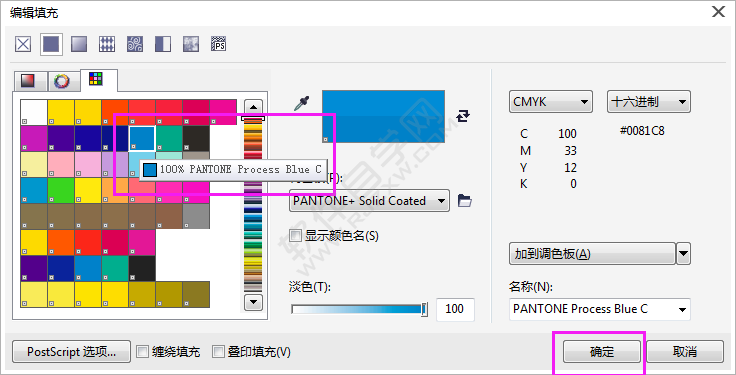
Task: Activate the eyedropper color picker
Action: click(x=301, y=104)
